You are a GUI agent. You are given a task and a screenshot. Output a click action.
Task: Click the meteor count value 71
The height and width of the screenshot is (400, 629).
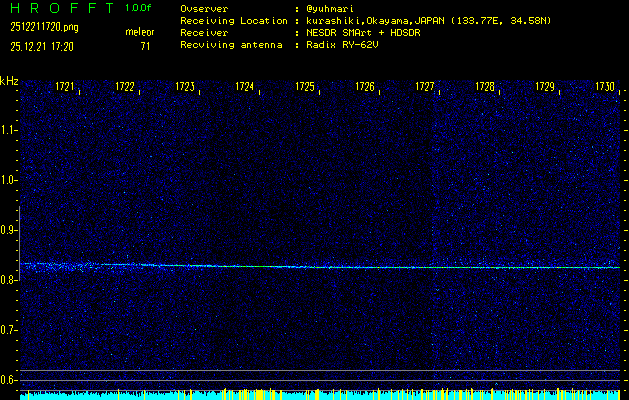[145, 46]
